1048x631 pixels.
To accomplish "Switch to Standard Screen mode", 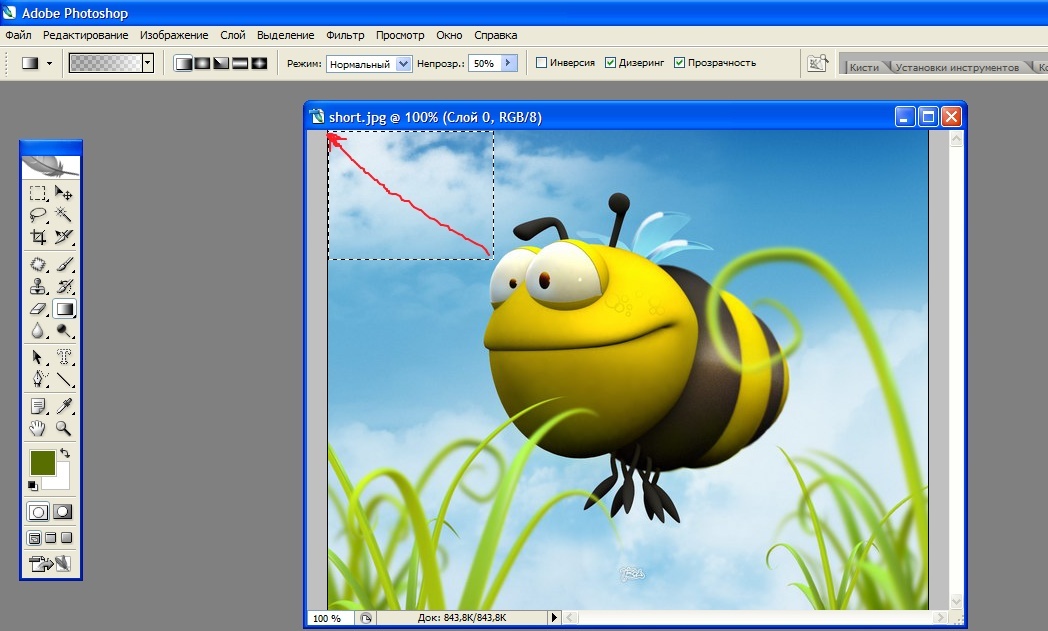I will pyautogui.click(x=34, y=538).
